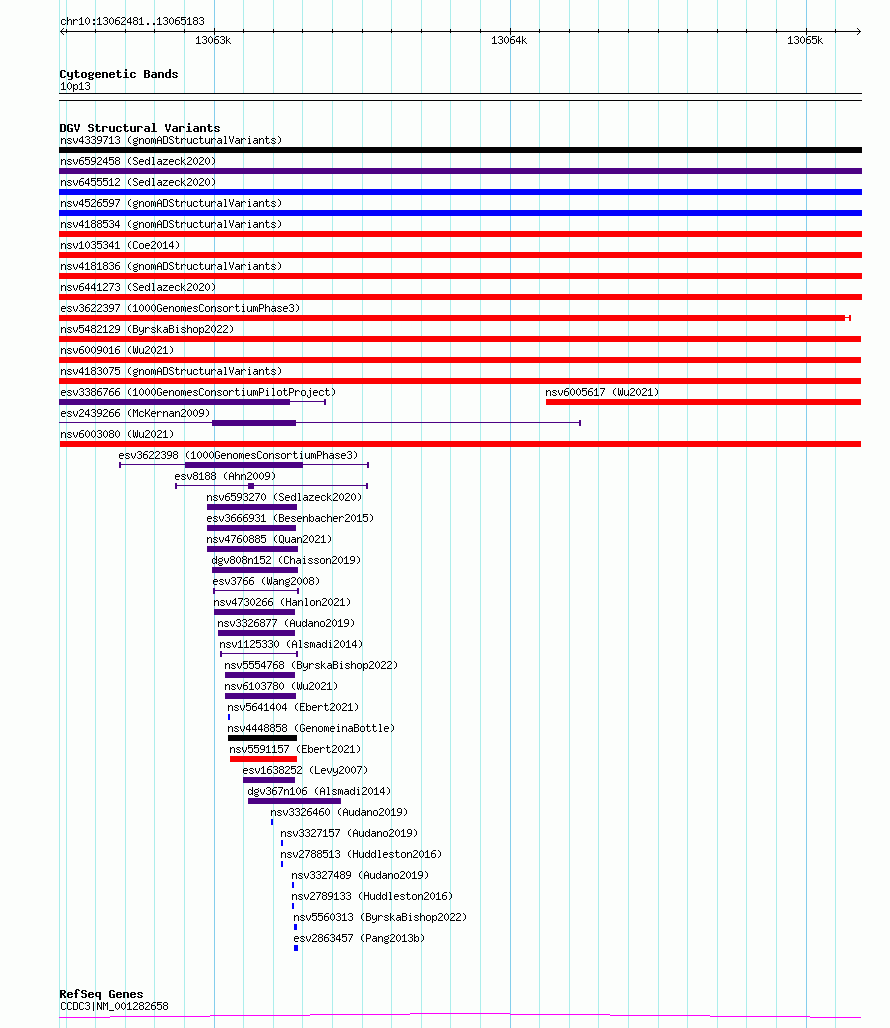Click the purple dgv367n106 variant bar
This screenshot has width=890, height=1028.
pos(294,801)
